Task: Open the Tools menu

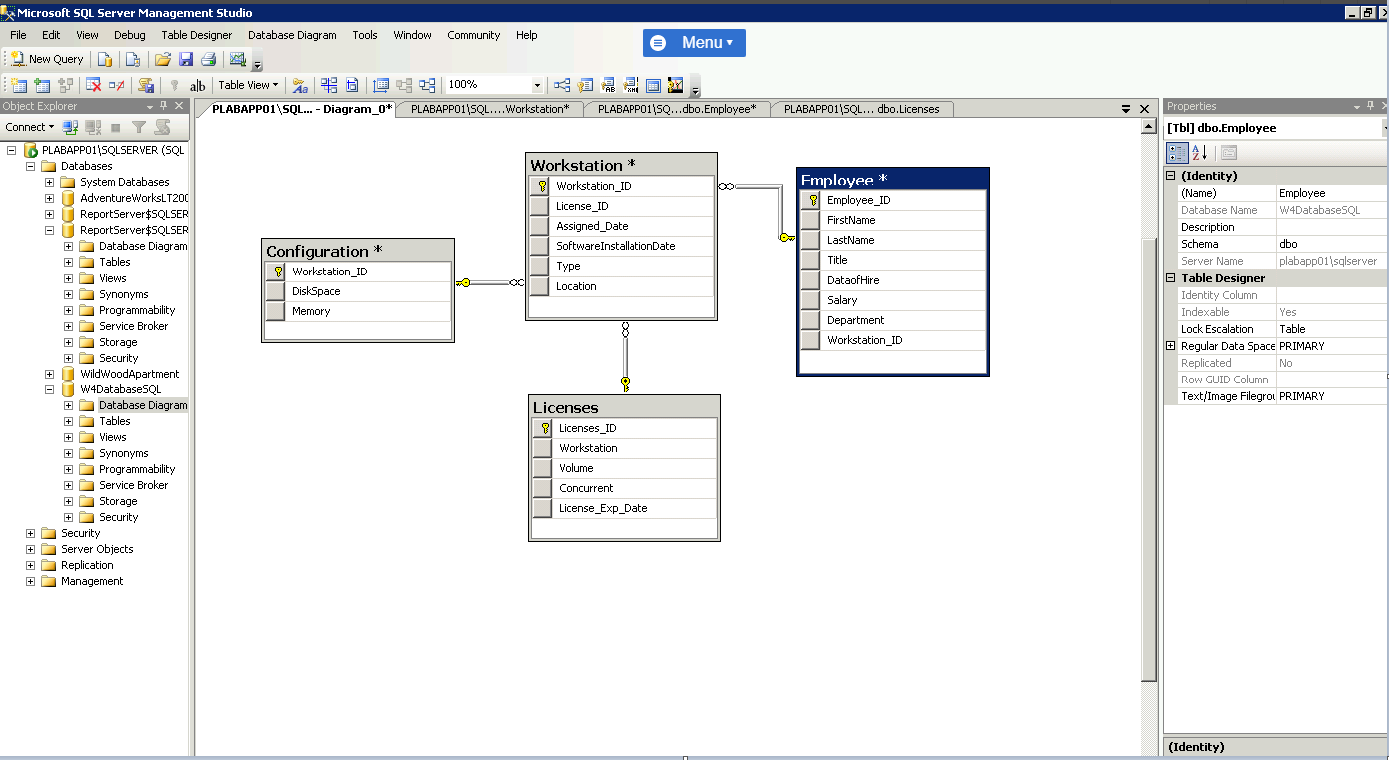Action: [x=365, y=35]
